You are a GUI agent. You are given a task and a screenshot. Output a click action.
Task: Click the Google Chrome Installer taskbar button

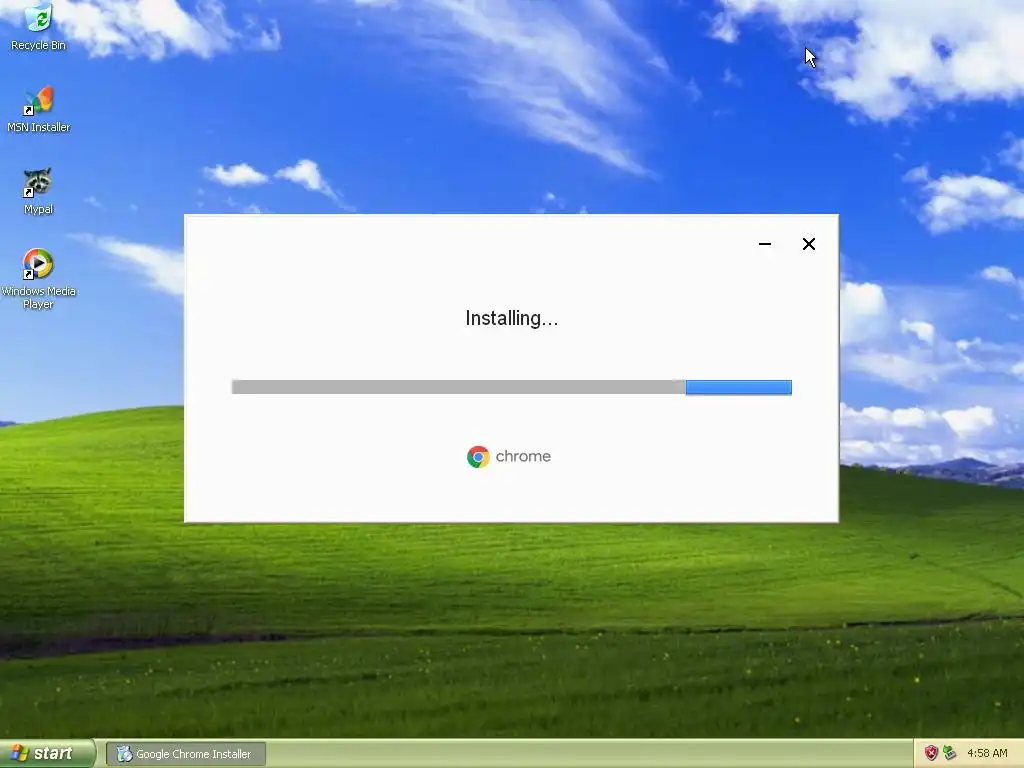point(186,754)
